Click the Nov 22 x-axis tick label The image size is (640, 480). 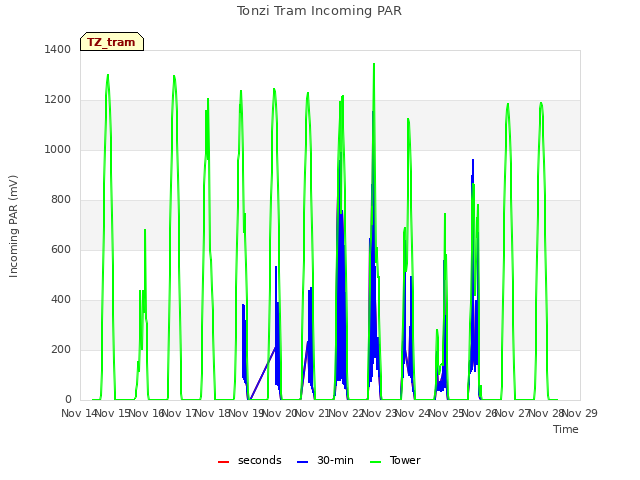[x=347, y=413]
